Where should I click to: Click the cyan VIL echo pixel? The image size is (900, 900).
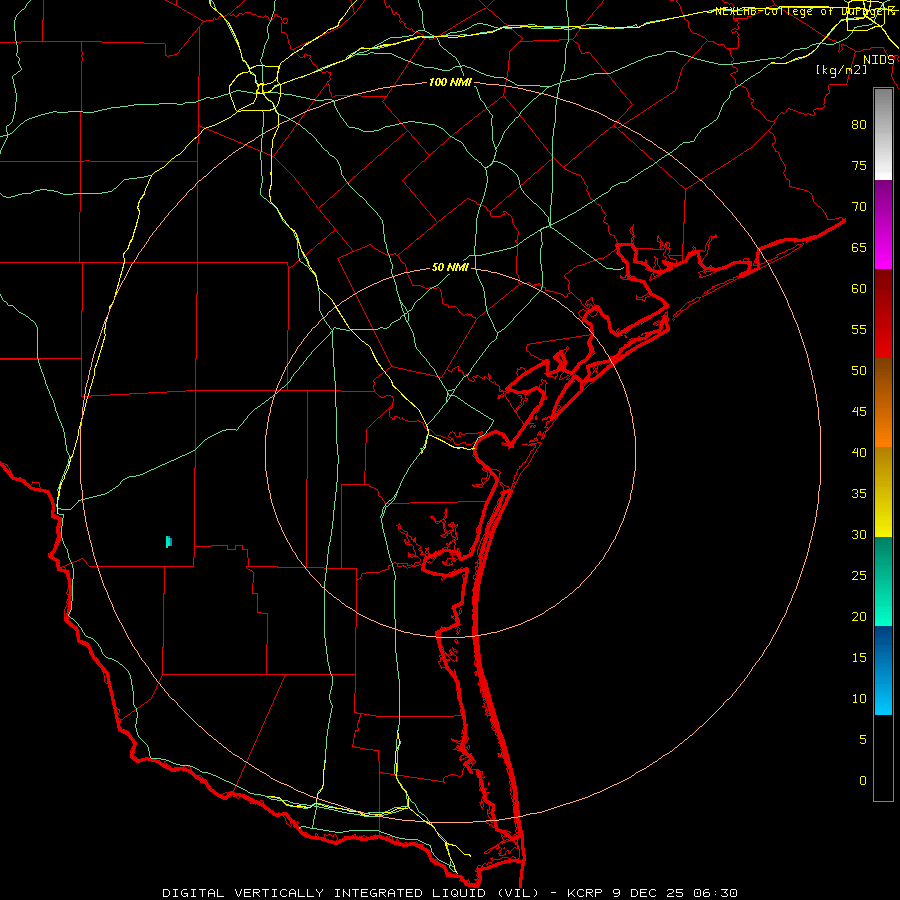click(169, 542)
